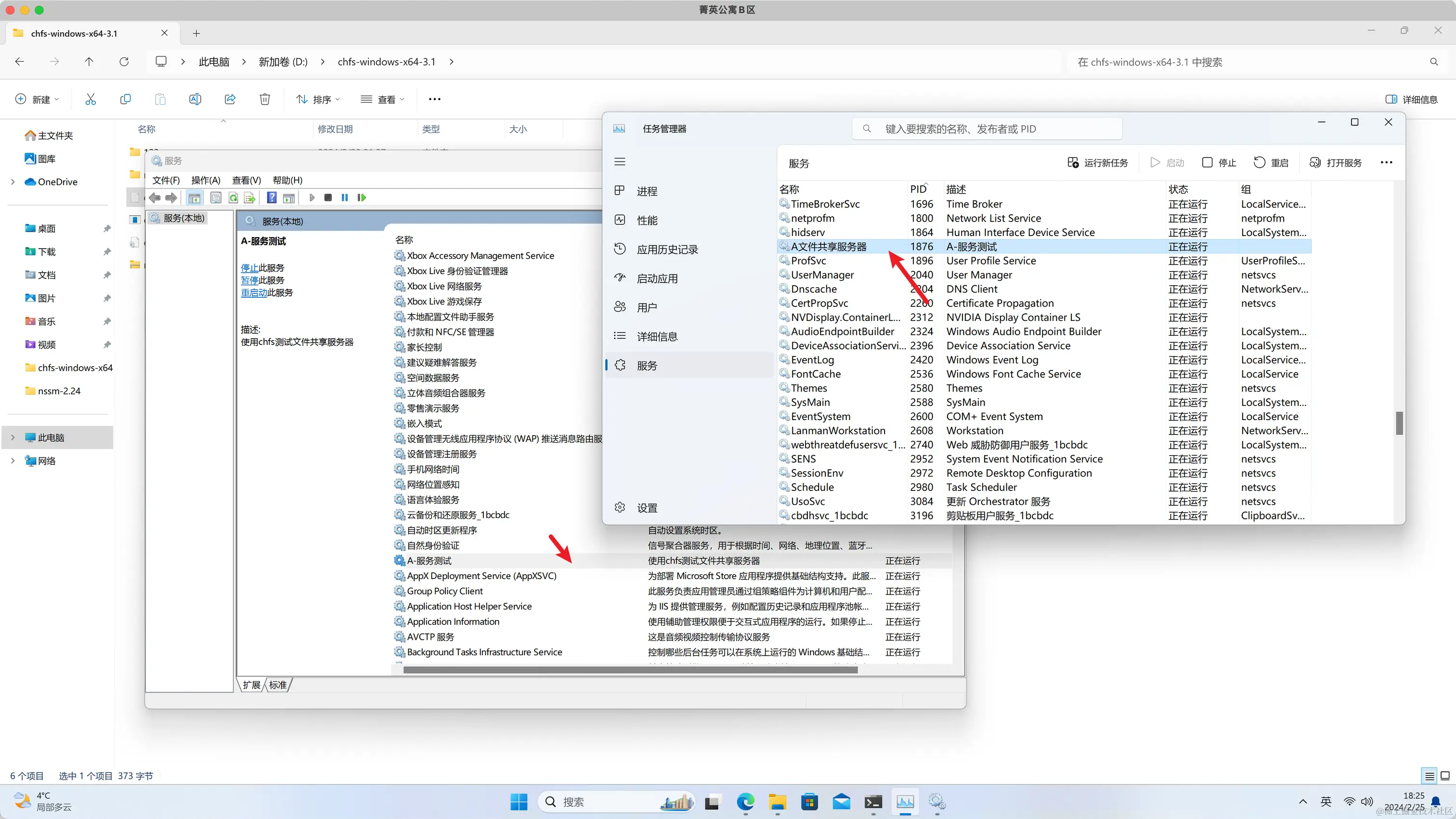Toggle the Task Manager hamburger navigation menu

[x=620, y=162]
